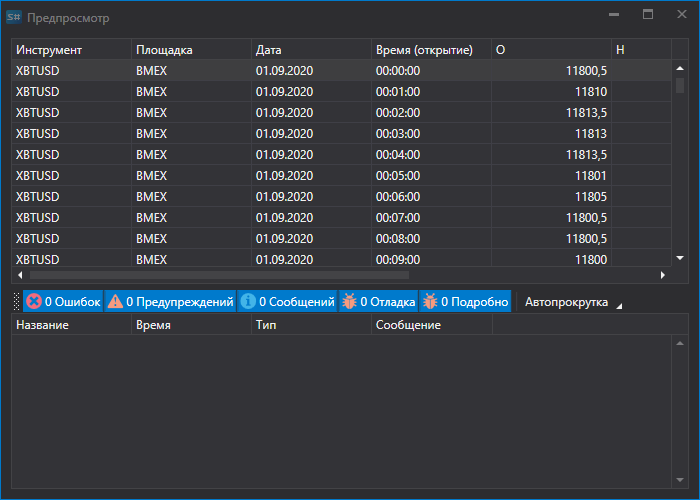
Task: Click open price 11800,5 in 00:08:00 row
Action: pyautogui.click(x=552, y=238)
